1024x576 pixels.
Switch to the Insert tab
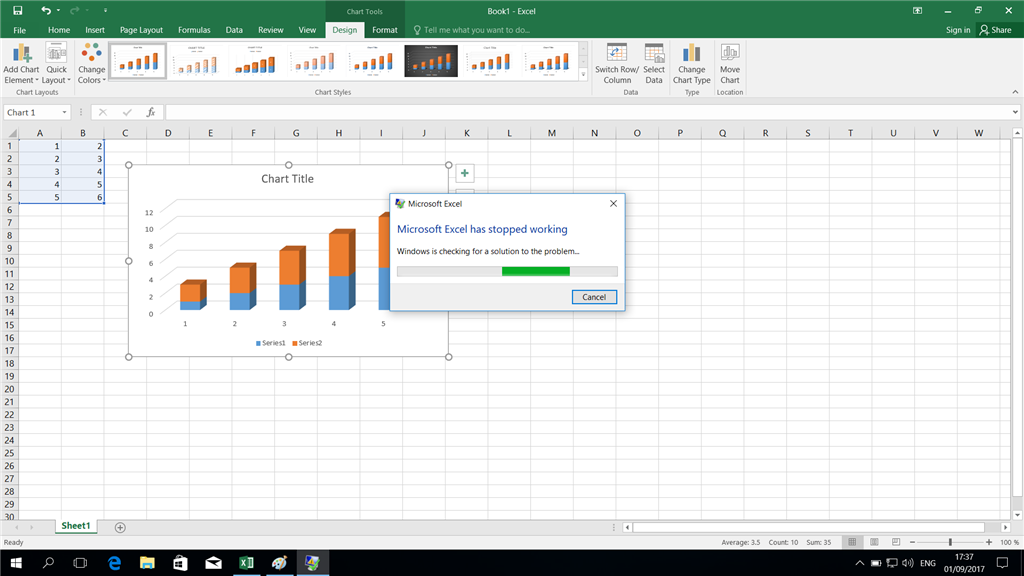point(95,30)
